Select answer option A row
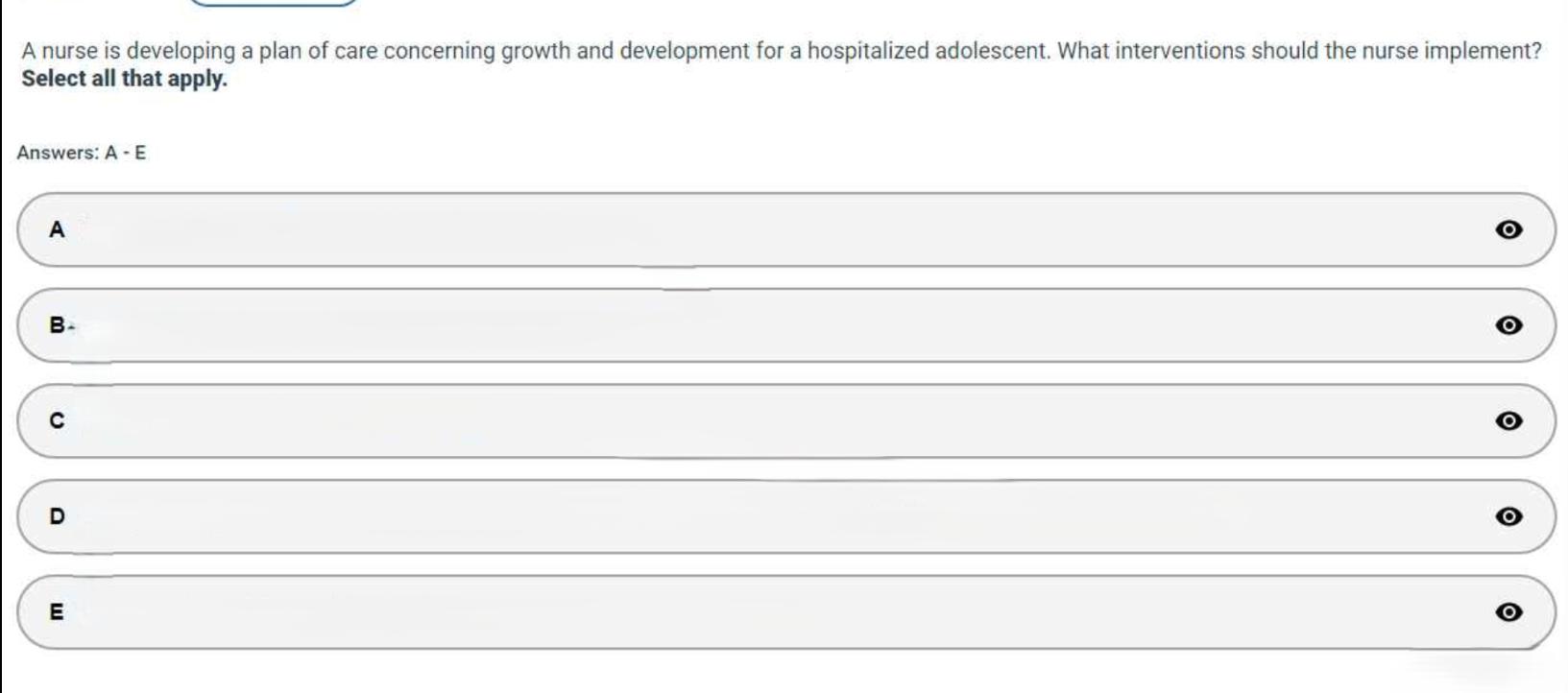 768,229
